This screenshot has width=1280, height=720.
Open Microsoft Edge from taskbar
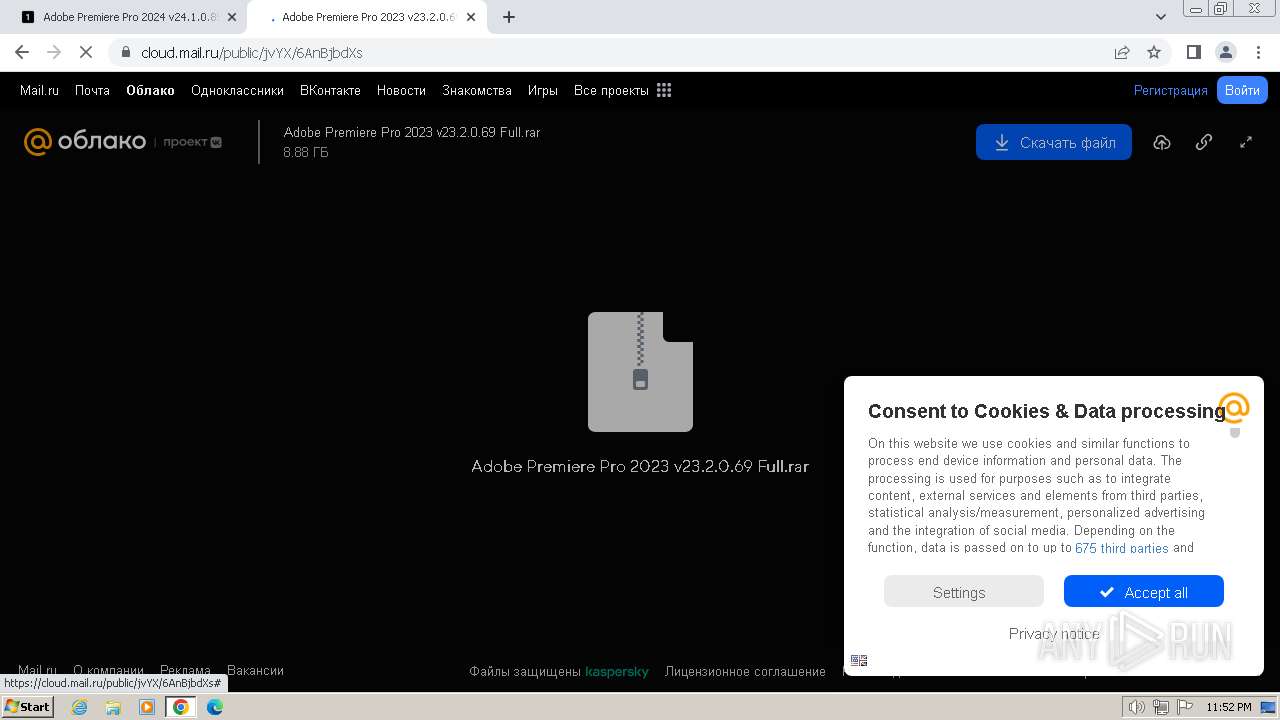tap(215, 707)
